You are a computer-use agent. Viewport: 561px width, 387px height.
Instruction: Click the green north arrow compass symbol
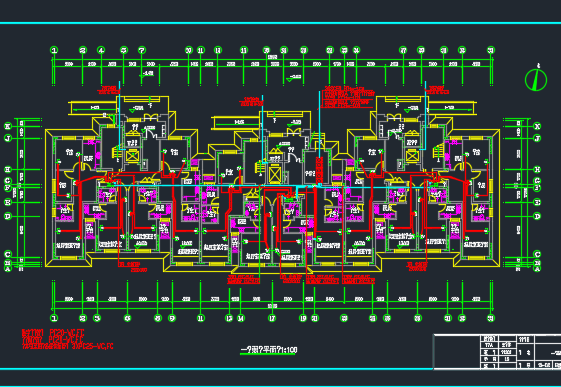[x=536, y=79]
